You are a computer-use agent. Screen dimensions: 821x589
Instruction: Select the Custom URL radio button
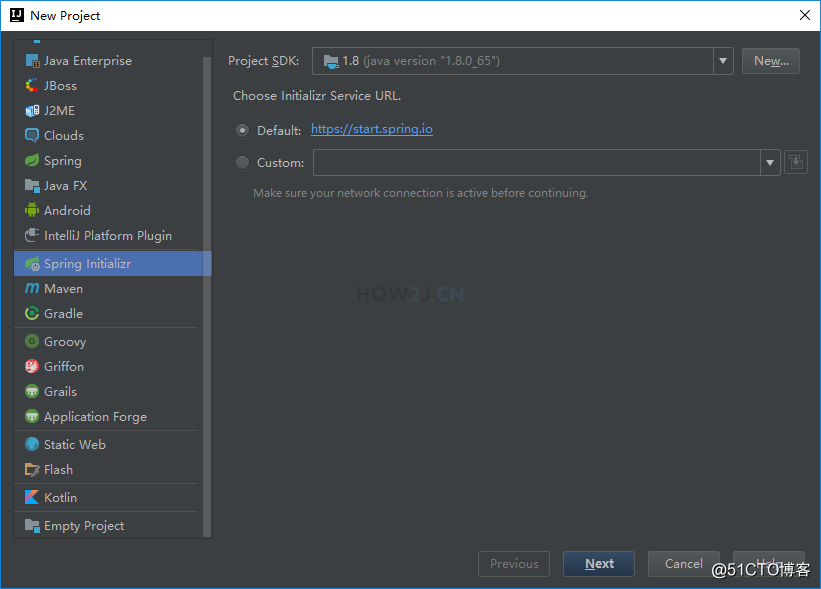point(242,163)
